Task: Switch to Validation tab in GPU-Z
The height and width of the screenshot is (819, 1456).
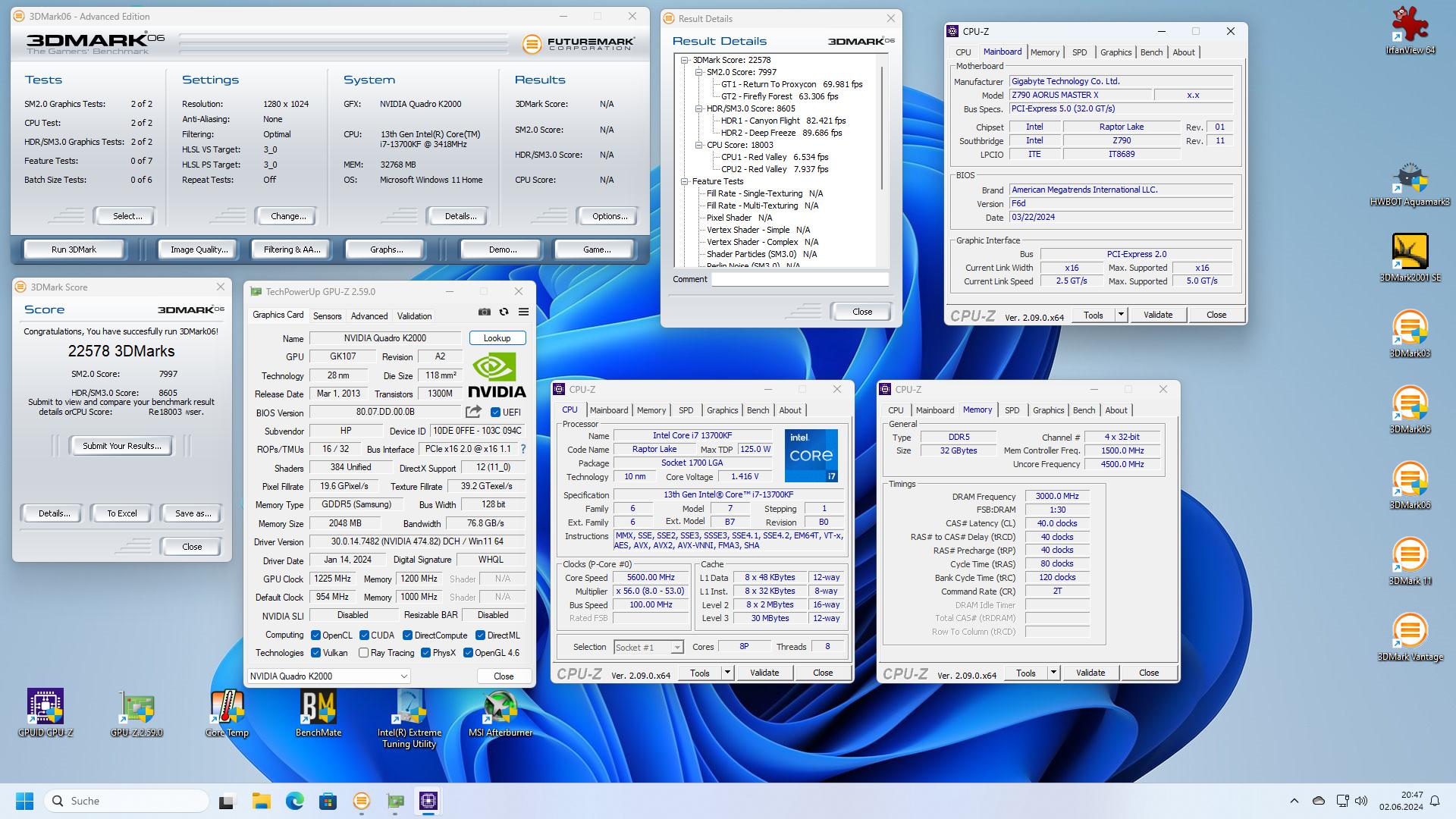Action: point(414,316)
